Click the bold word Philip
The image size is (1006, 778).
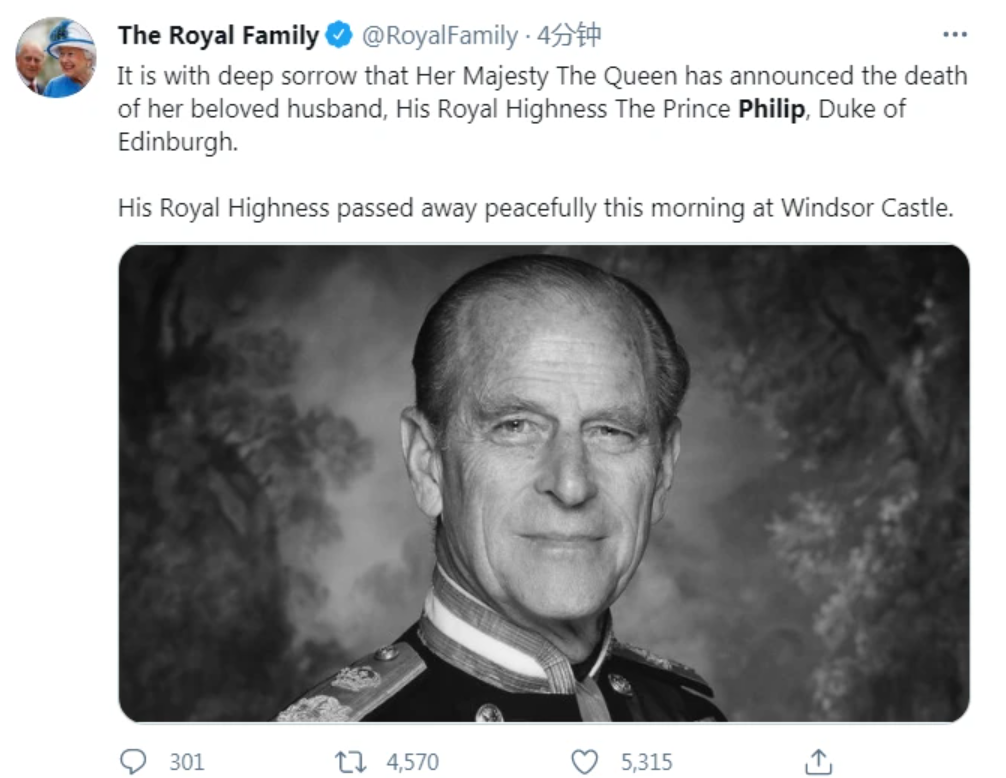(x=771, y=108)
